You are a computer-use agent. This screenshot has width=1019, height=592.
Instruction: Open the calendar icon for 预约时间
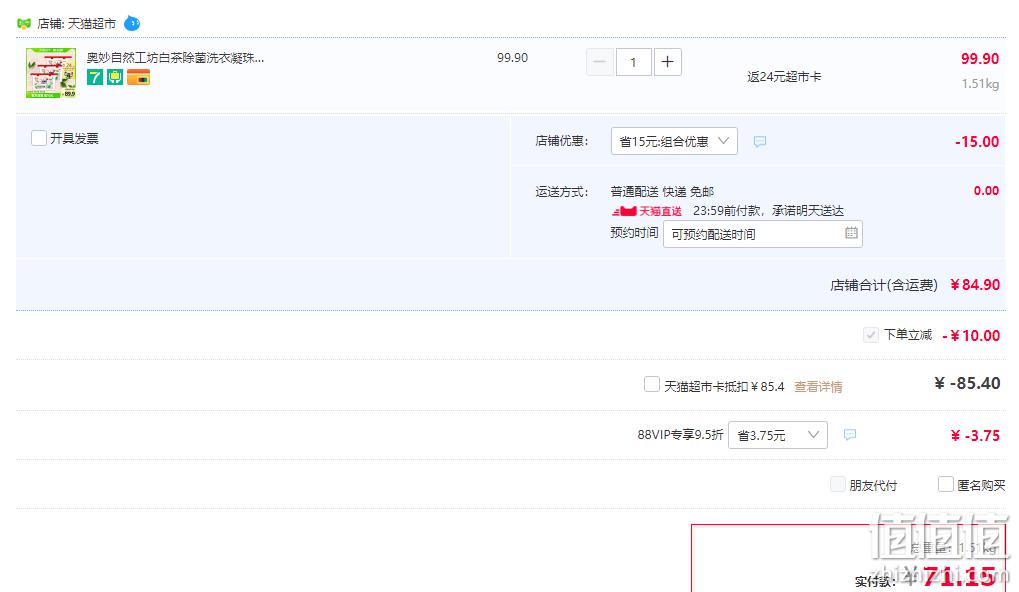tap(851, 233)
